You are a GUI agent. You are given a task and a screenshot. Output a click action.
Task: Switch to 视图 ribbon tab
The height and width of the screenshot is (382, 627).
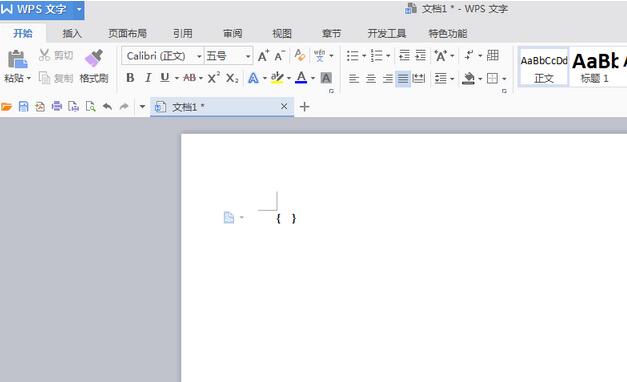[282, 34]
